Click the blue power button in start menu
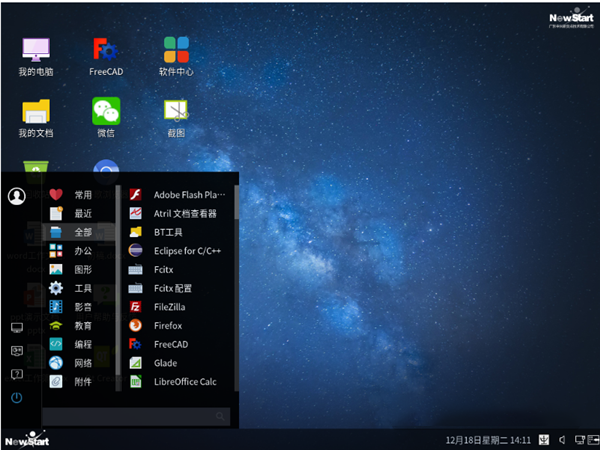 [x=16, y=398]
